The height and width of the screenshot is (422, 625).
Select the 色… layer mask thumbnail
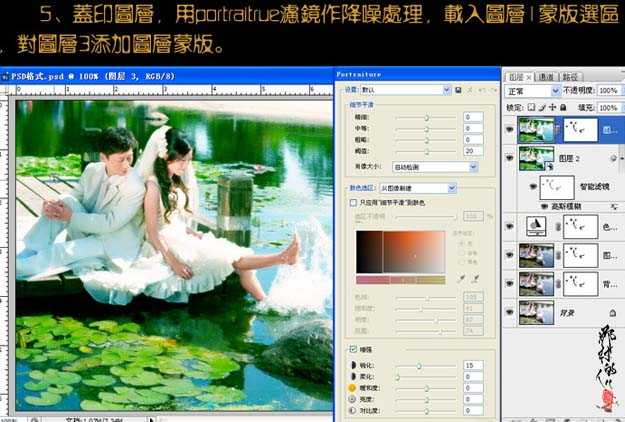(580, 226)
